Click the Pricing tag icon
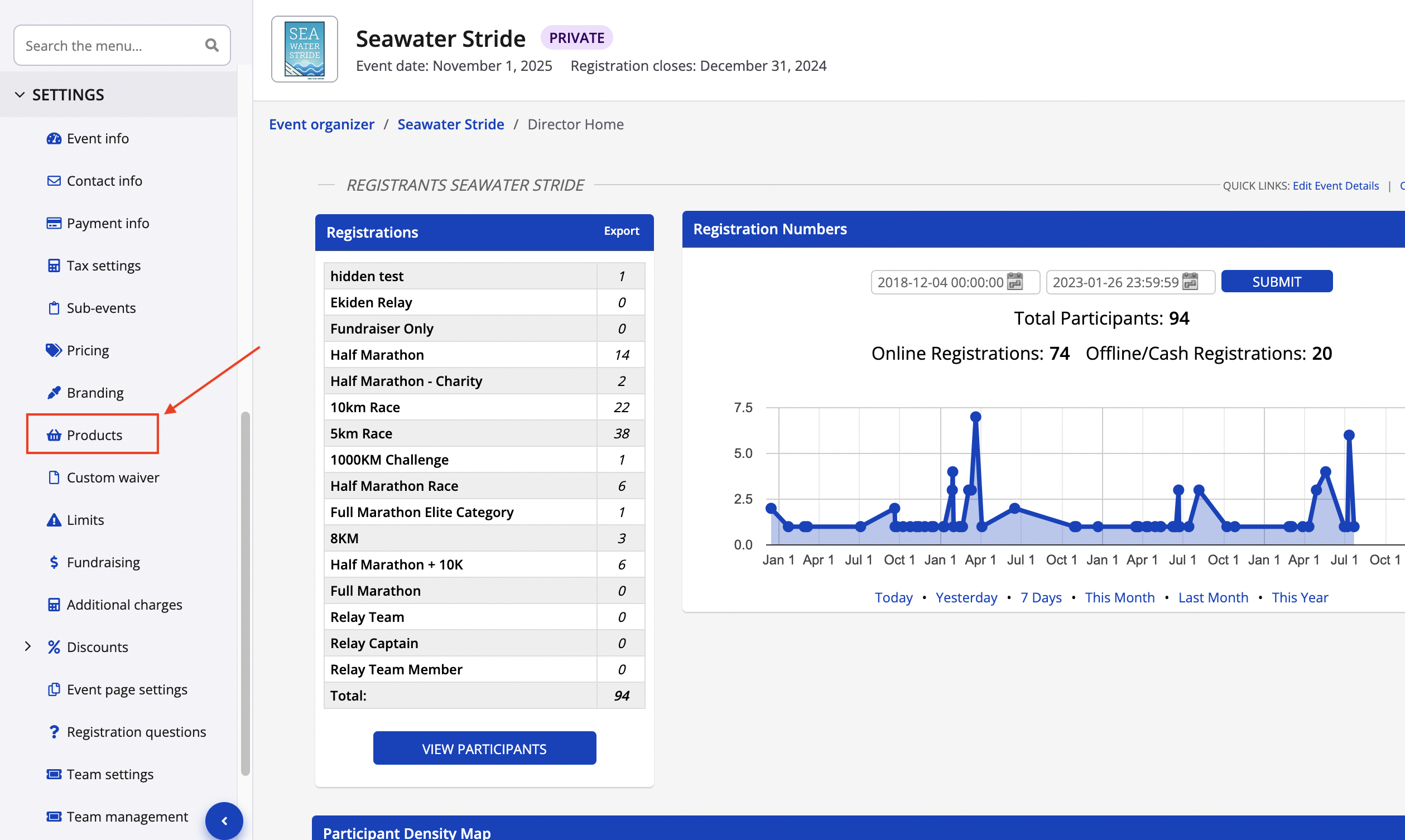The height and width of the screenshot is (840, 1405). [x=54, y=350]
